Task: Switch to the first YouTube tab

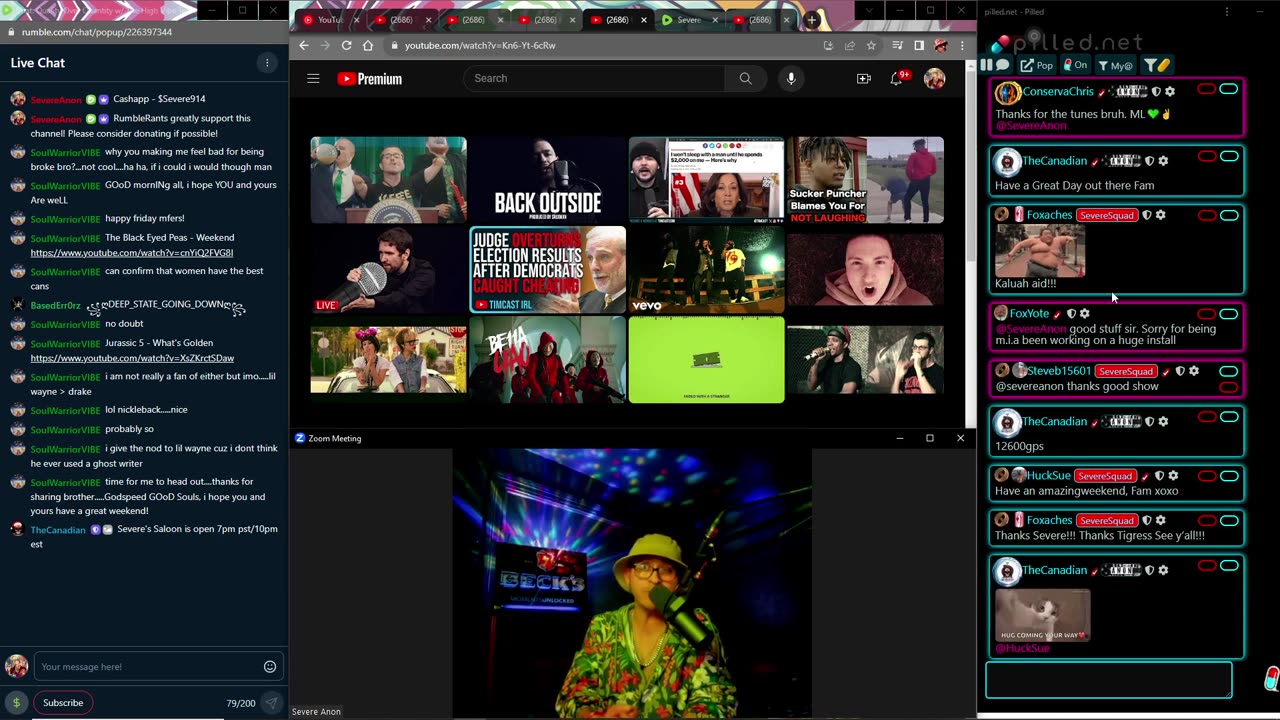Action: pyautogui.click(x=330, y=20)
